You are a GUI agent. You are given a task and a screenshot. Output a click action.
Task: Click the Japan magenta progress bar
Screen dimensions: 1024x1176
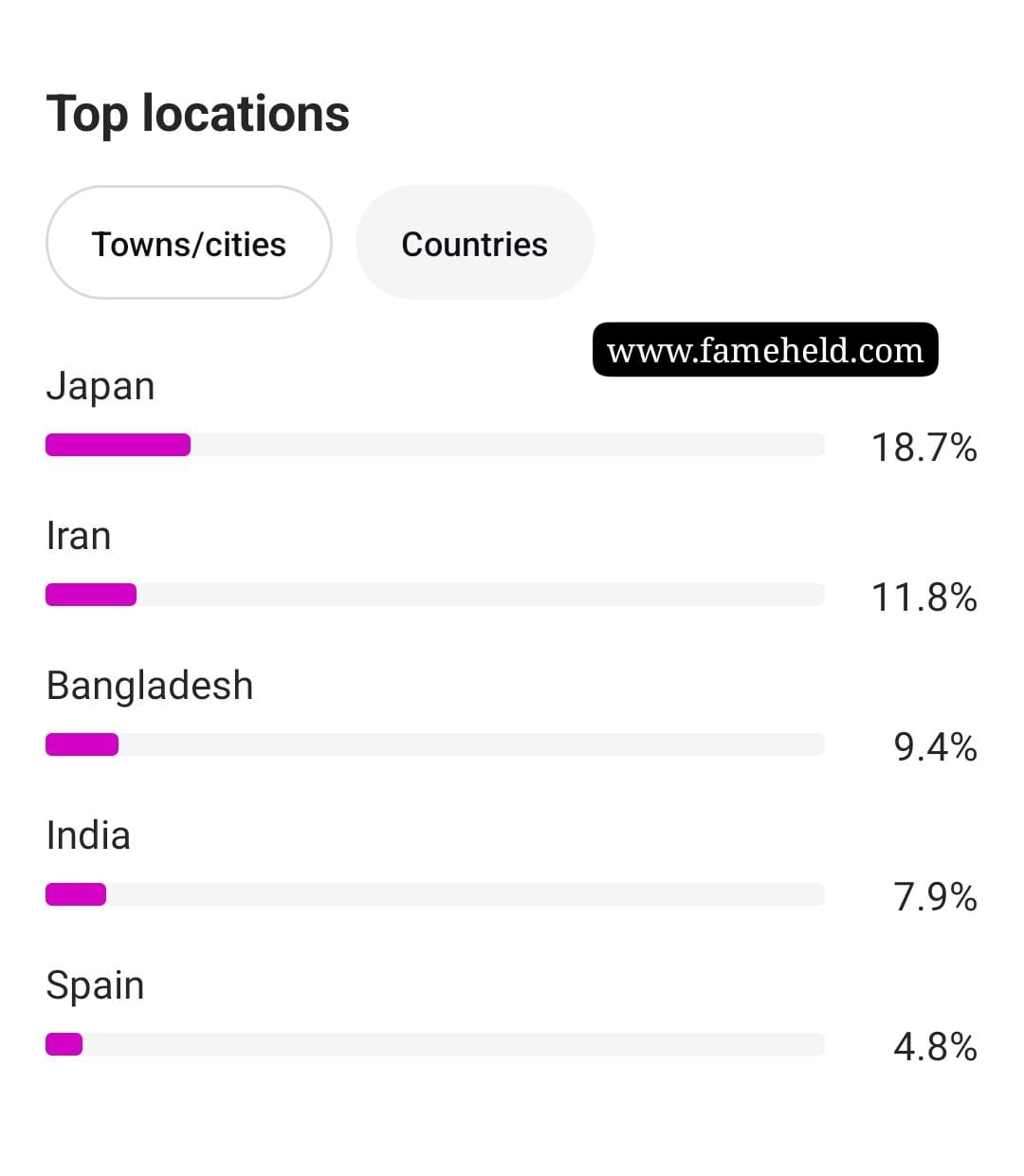118,445
